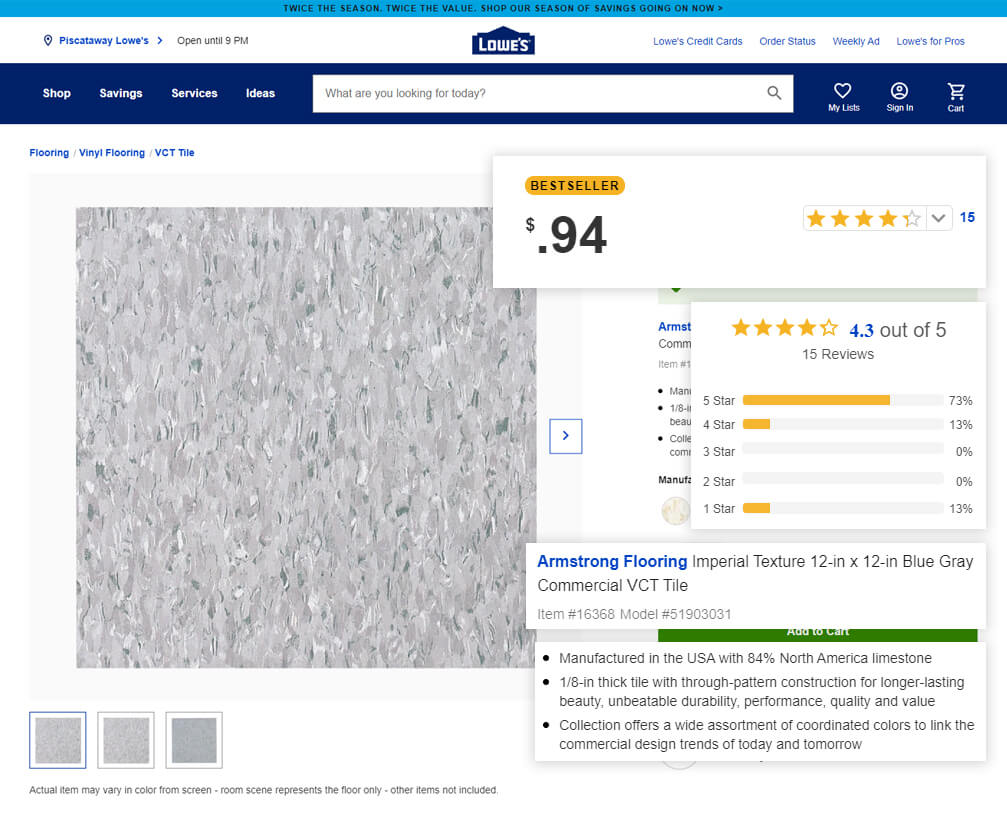Click the VCT Tile breadcrumb
The image size is (1007, 831).
174,153
